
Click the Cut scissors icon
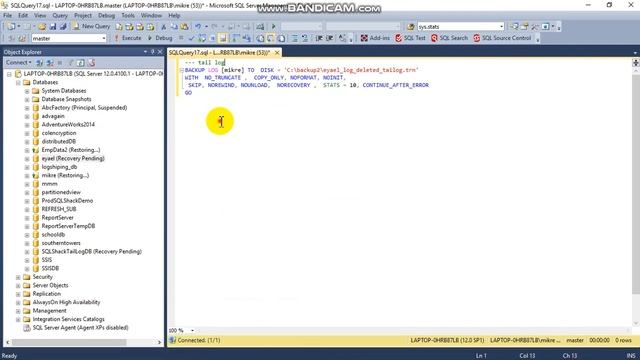pos(163,27)
